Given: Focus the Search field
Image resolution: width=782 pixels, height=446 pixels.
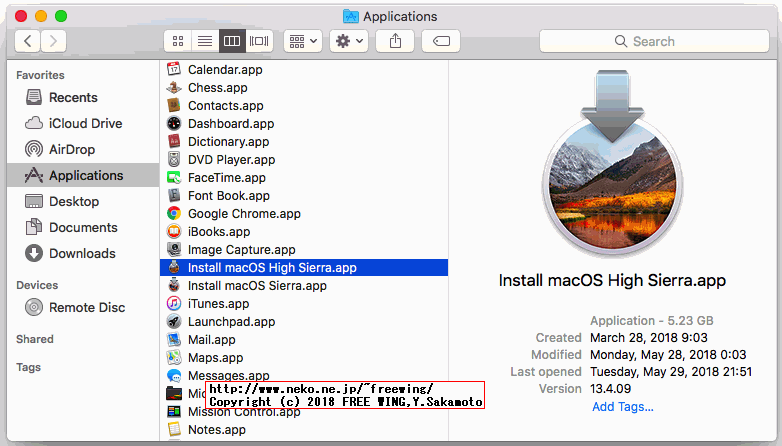Looking at the screenshot, I should coord(654,41).
